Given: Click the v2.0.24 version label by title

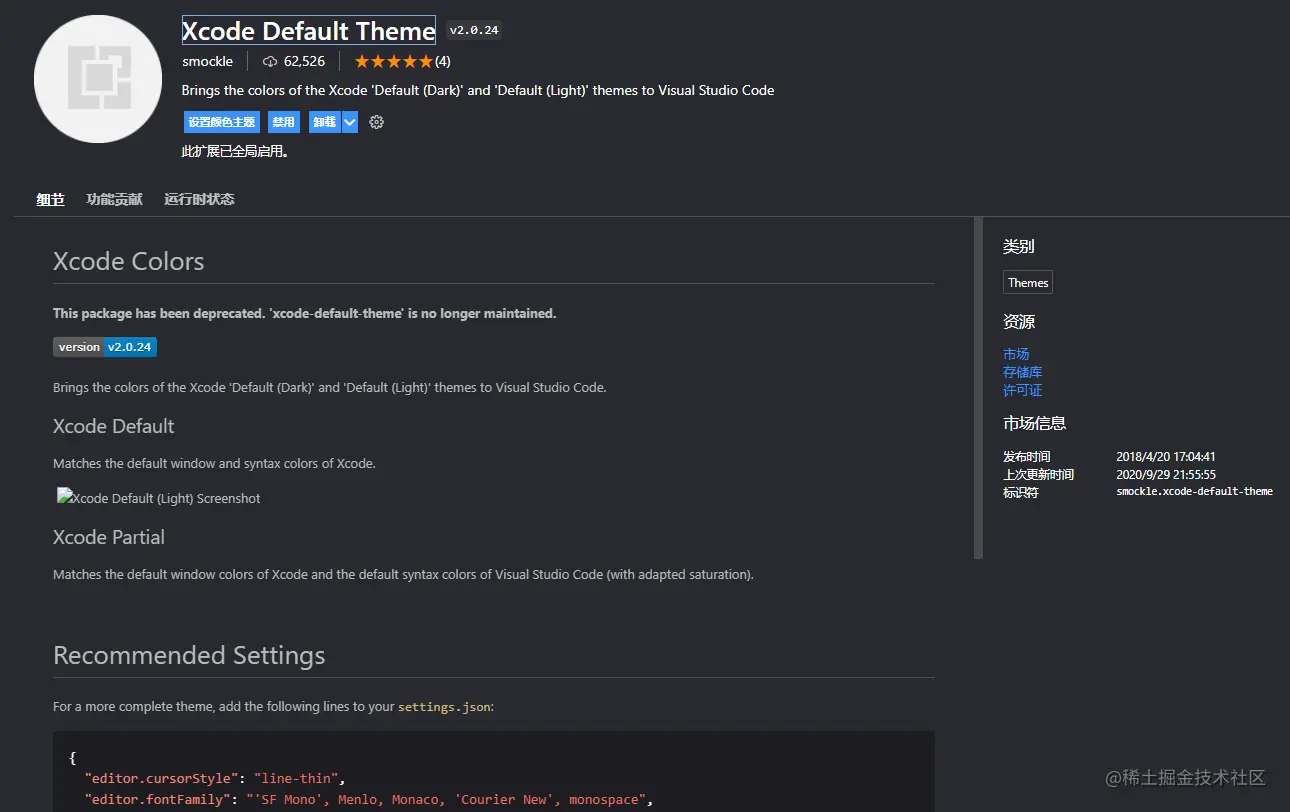Looking at the screenshot, I should point(474,30).
